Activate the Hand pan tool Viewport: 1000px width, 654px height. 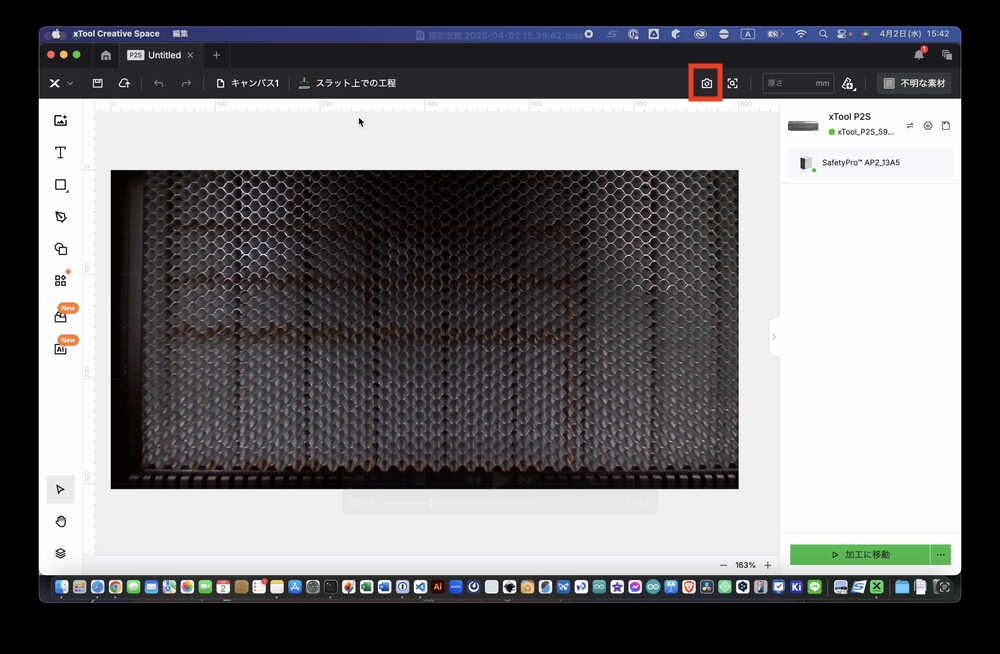click(x=60, y=521)
